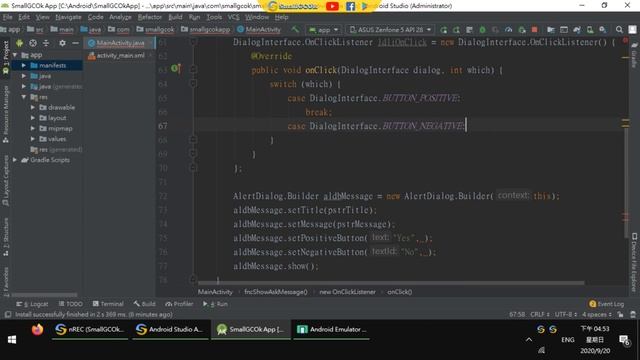
Task: Open the AVD Manager toolbar icon
Action: point(590,29)
